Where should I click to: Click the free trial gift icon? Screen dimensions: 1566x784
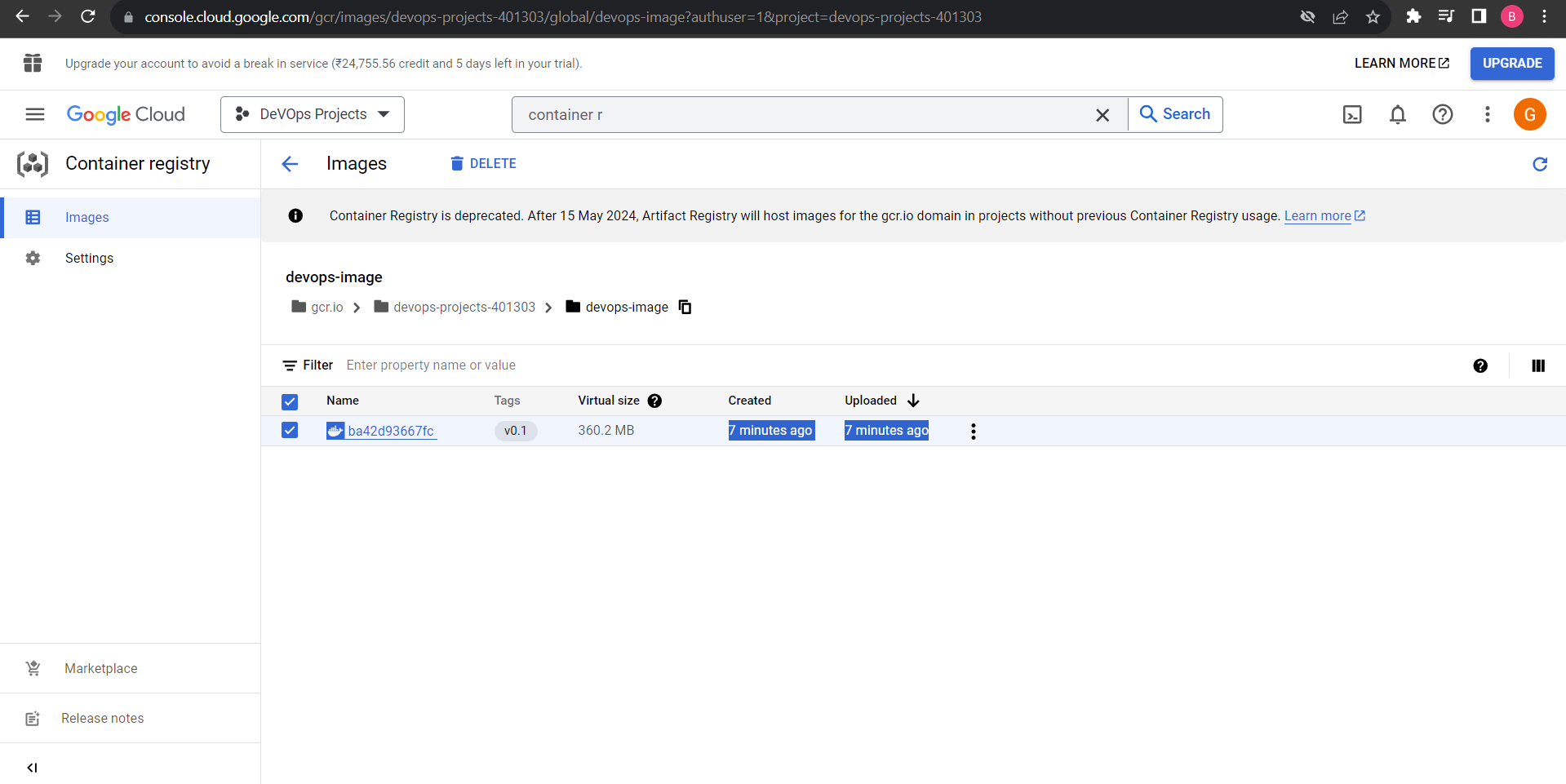pos(33,63)
